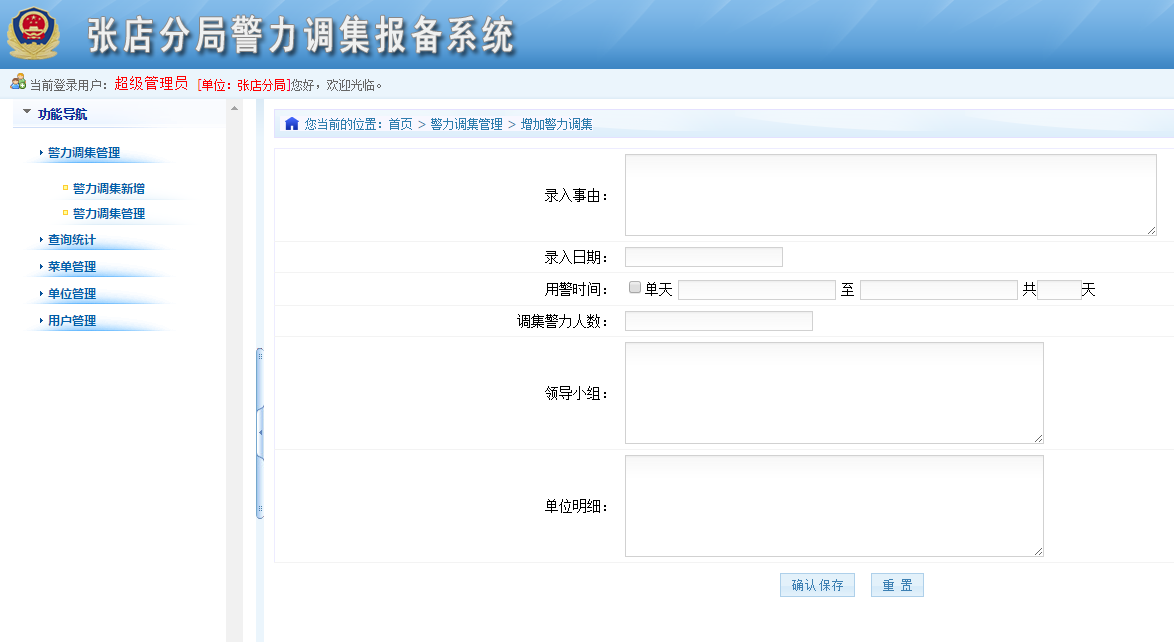The height and width of the screenshot is (642, 1174).
Task: Focus the 录入日期 input field
Action: [703, 257]
